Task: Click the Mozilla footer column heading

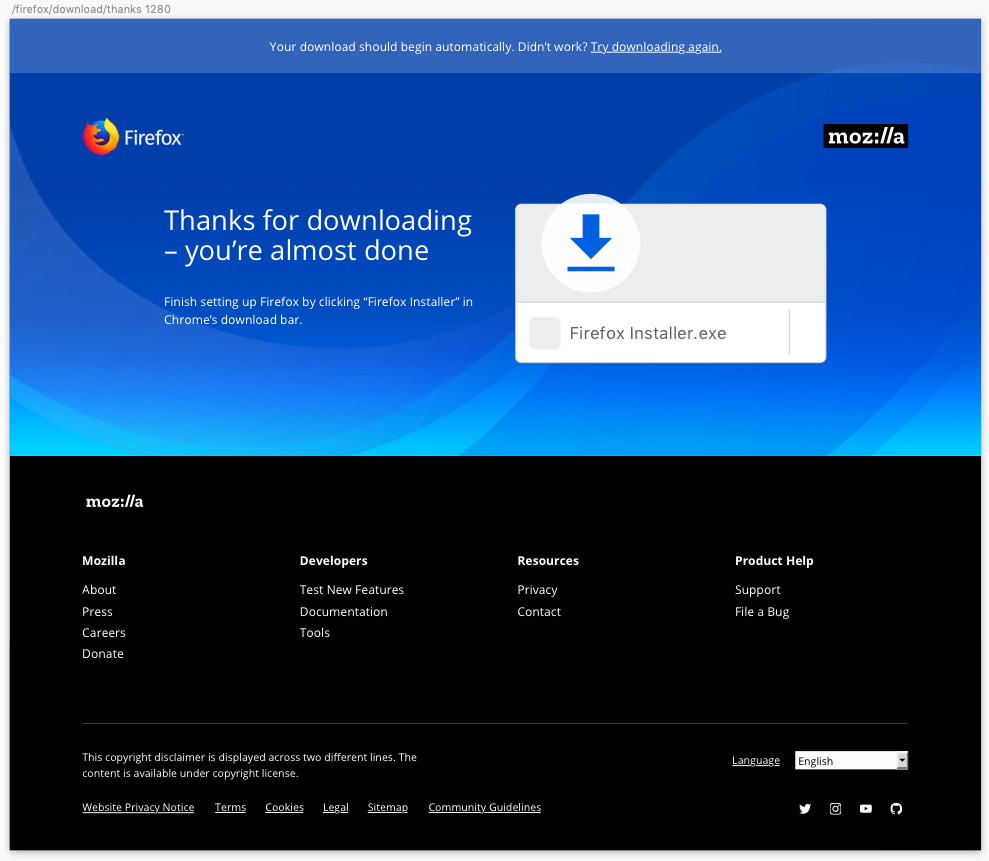Action: pos(103,561)
